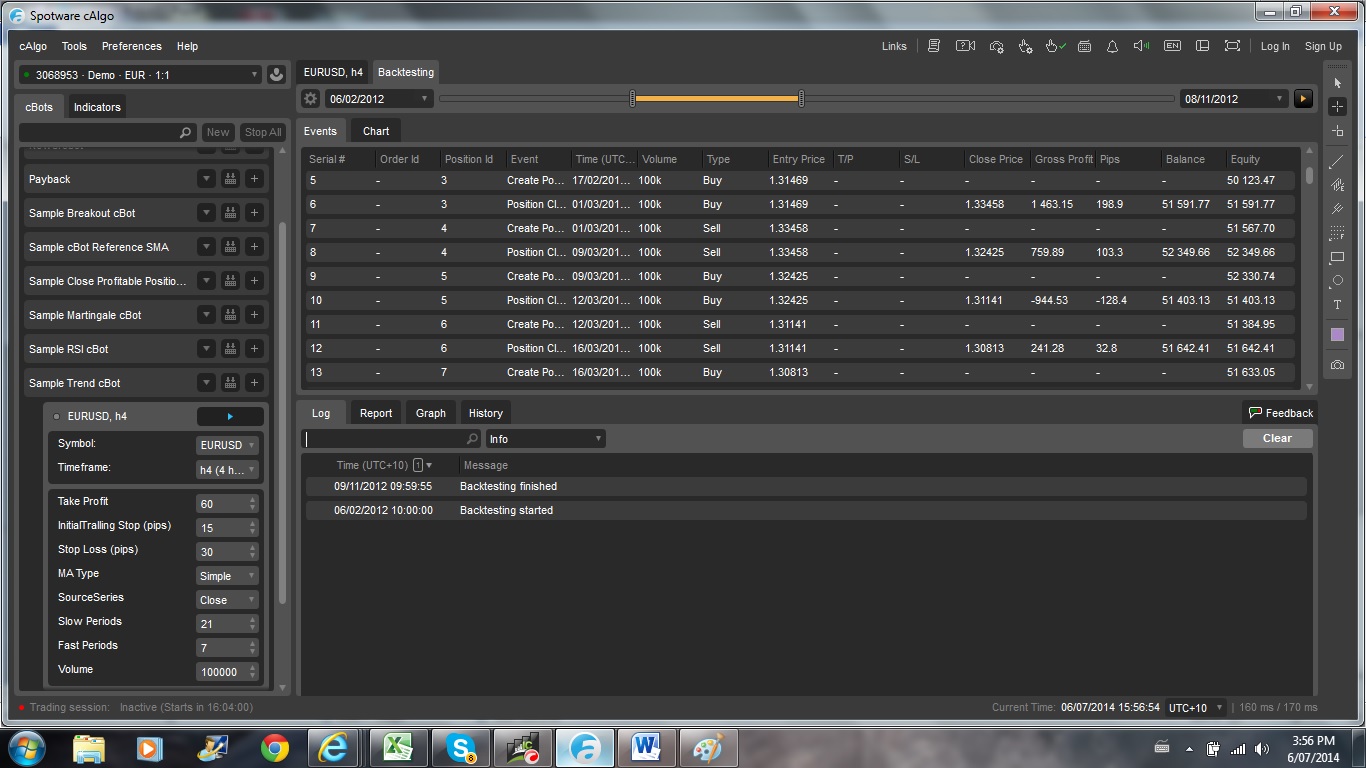Open the help video icon
Viewport: 1366px width, 768px height.
965,46
